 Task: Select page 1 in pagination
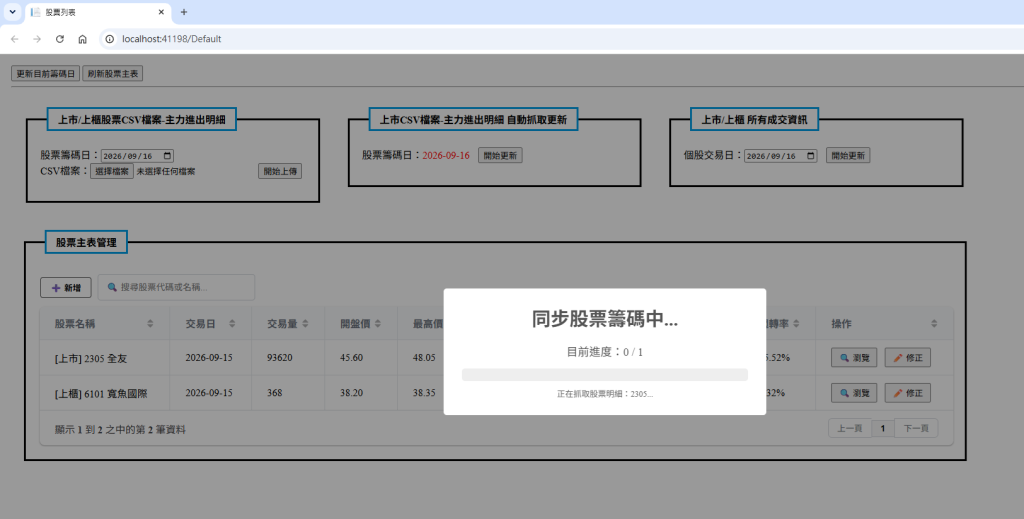pyautogui.click(x=883, y=428)
